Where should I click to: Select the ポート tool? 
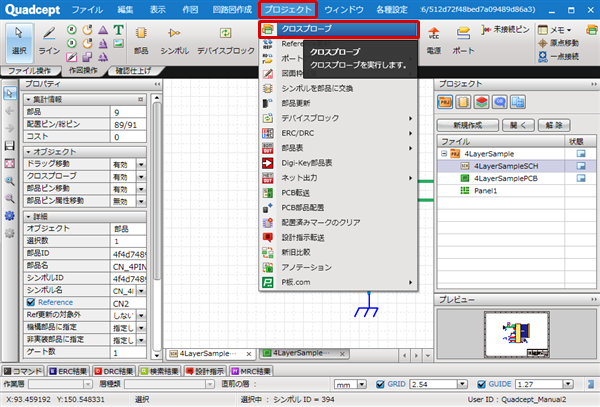click(x=463, y=41)
